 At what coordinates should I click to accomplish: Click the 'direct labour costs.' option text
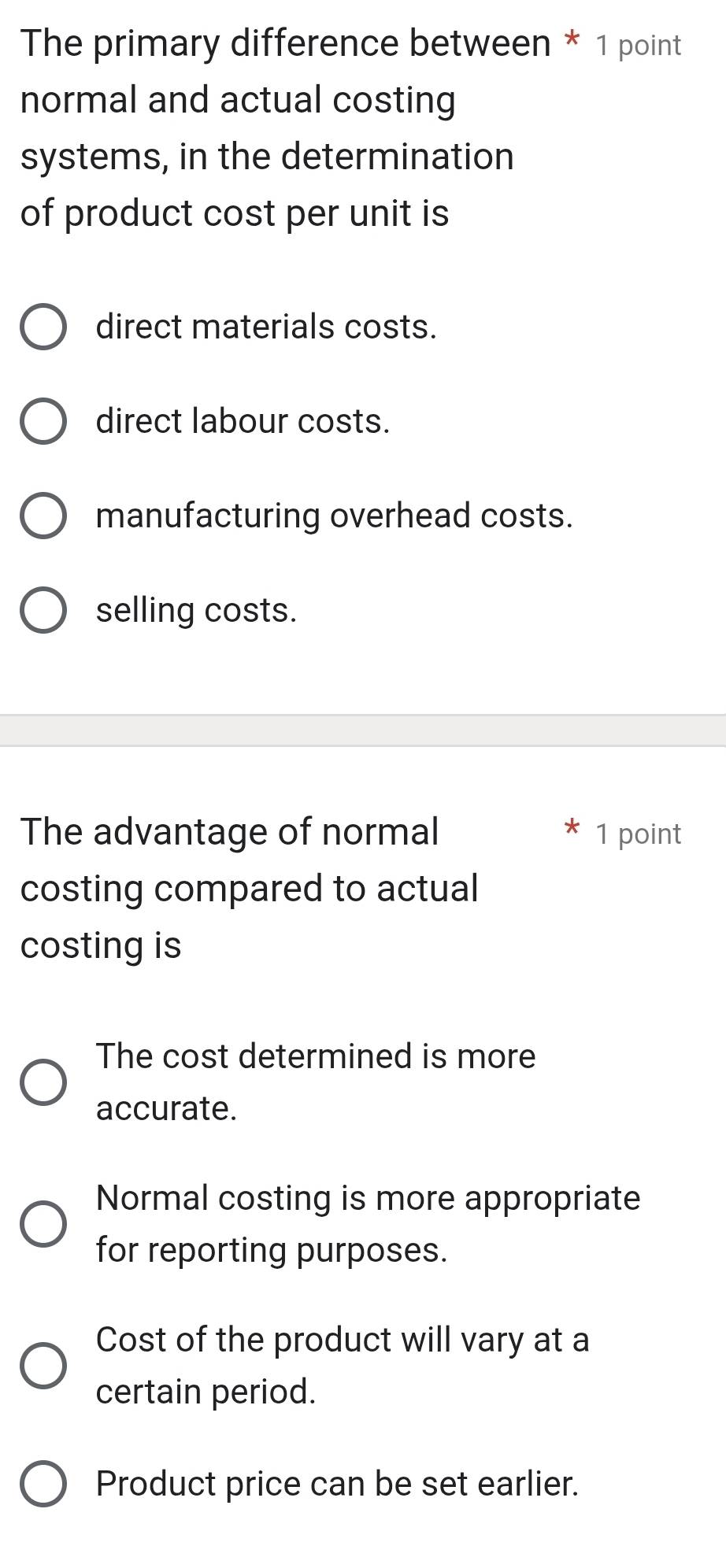click(243, 421)
